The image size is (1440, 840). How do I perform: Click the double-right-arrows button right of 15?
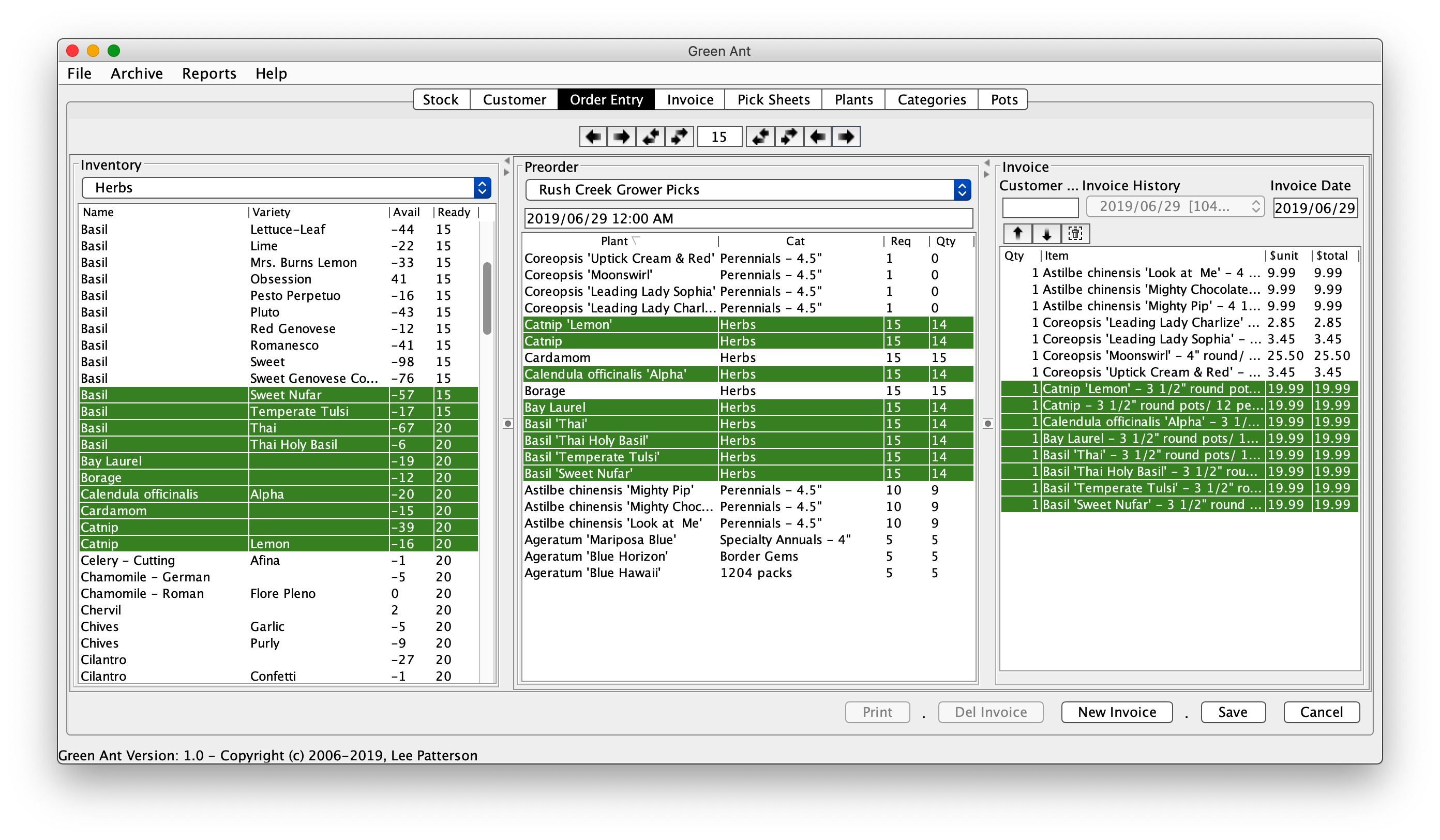click(x=789, y=137)
